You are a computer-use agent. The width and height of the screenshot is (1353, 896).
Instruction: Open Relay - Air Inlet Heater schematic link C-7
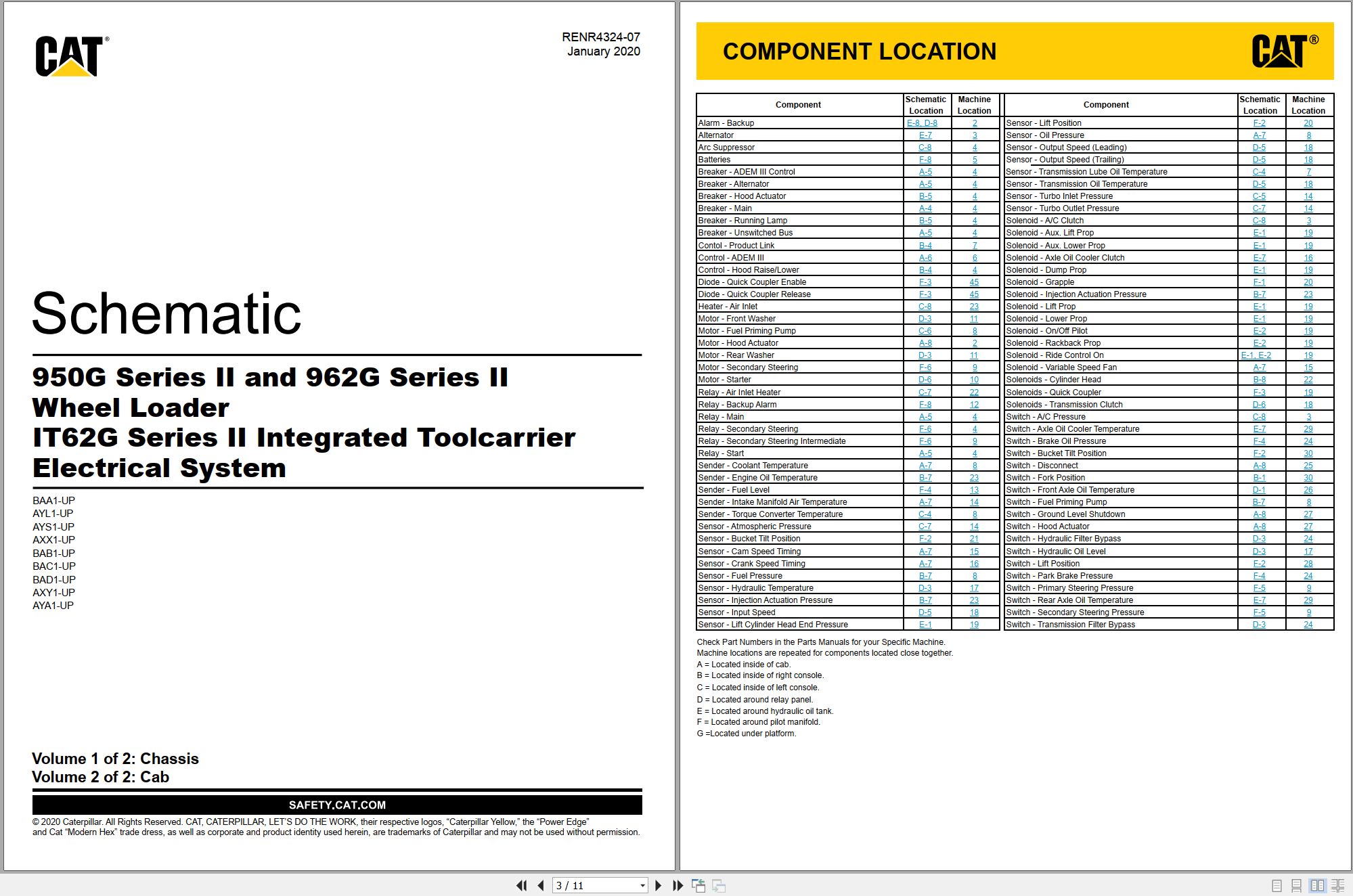925,393
